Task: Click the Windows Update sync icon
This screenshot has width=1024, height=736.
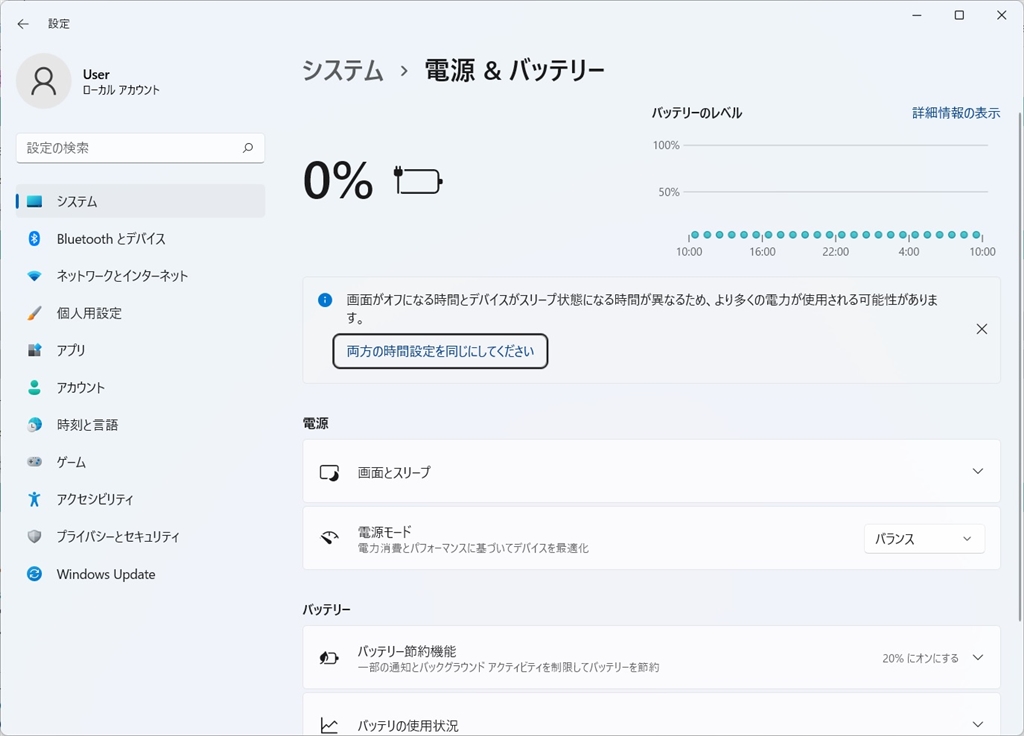Action: [34, 574]
